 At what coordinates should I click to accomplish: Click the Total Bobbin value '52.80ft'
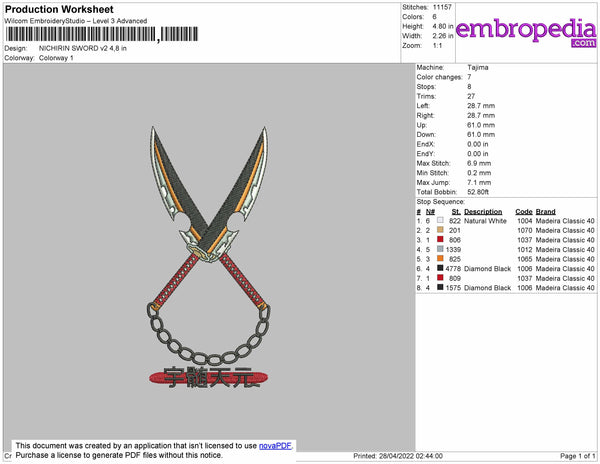(x=478, y=192)
